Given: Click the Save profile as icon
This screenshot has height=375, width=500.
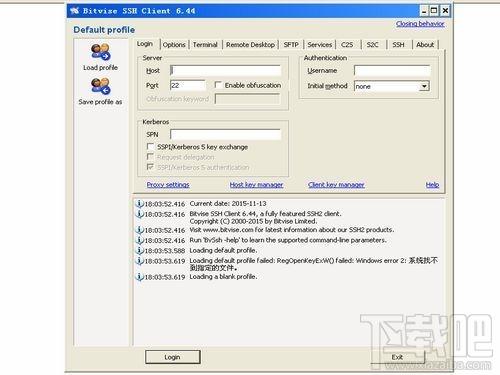Looking at the screenshot, I should tap(100, 86).
